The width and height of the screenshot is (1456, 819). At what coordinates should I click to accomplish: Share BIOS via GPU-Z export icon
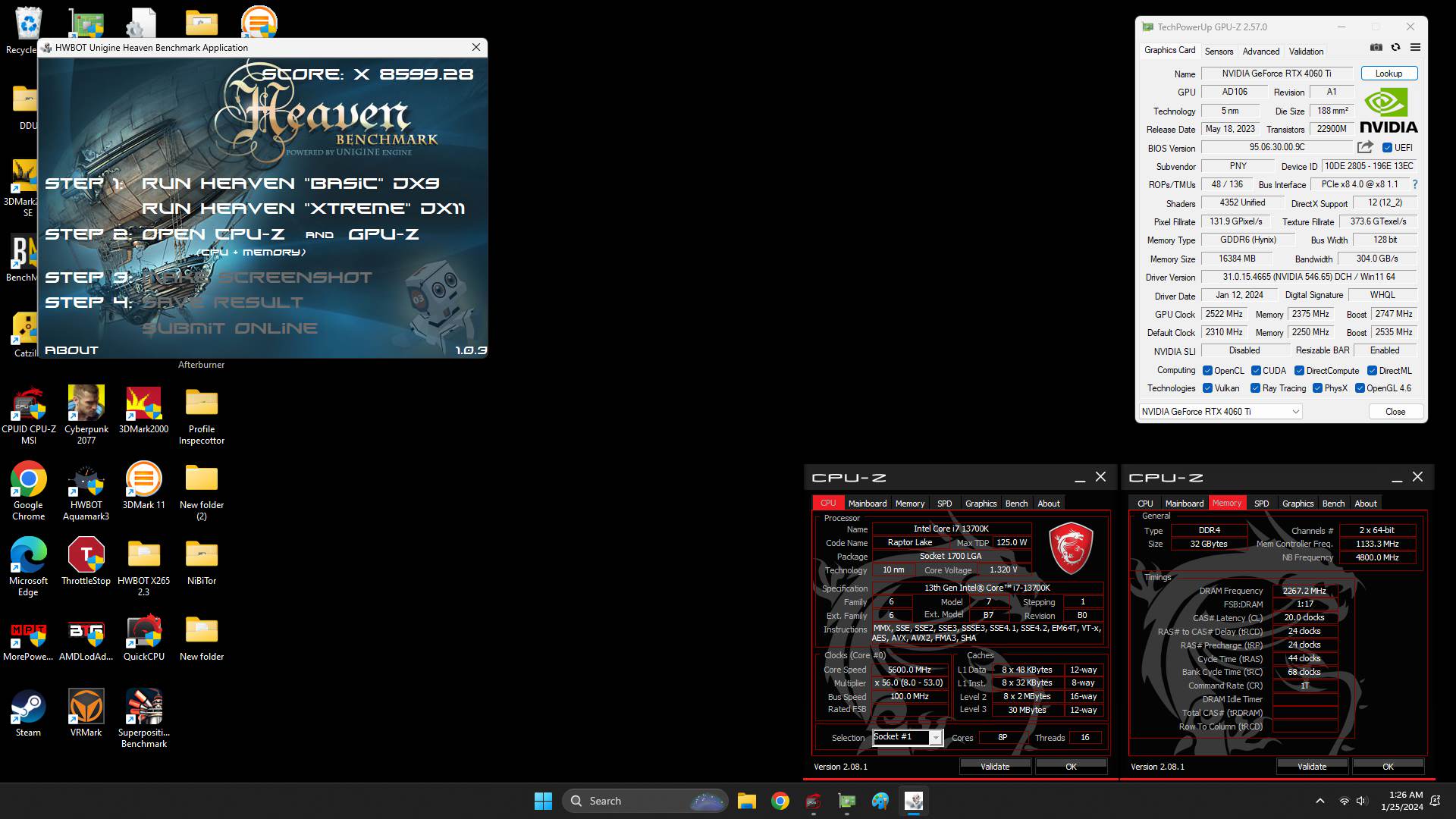point(1365,147)
